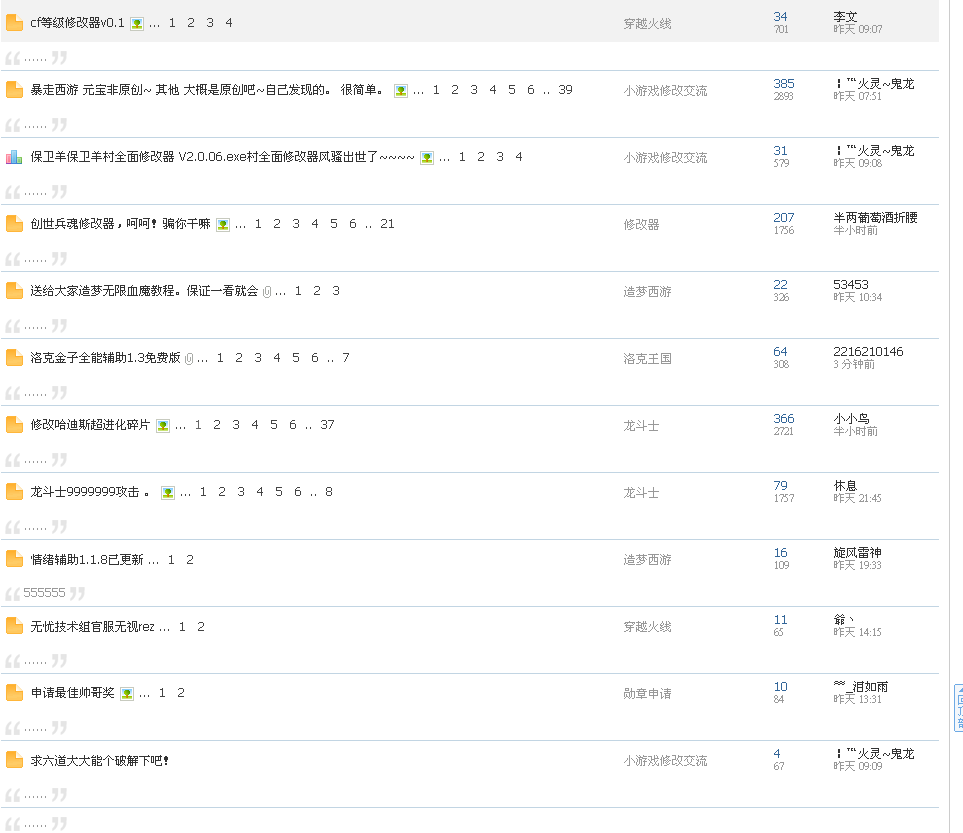Open thread 暴走西游 元宝非原创
The height and width of the screenshot is (833, 963).
(x=209, y=90)
